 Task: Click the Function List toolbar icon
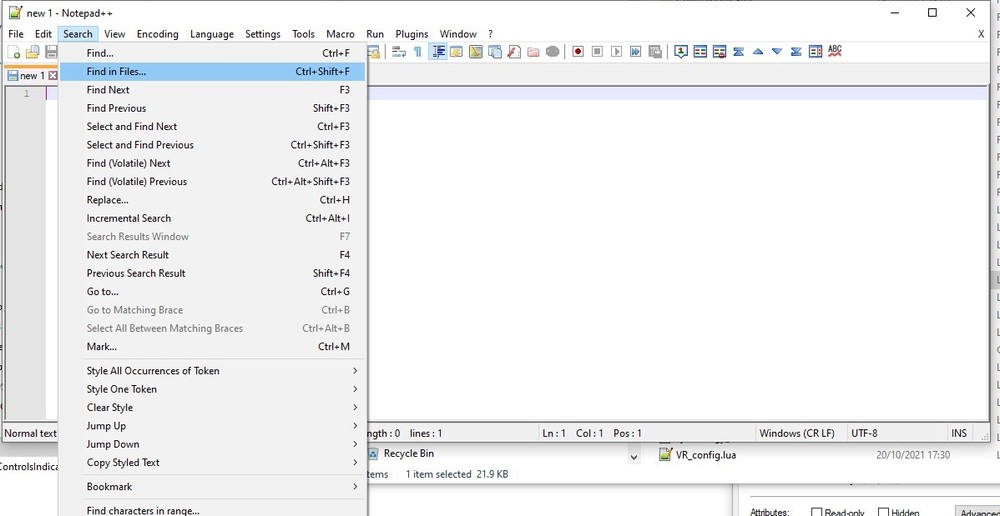[x=514, y=52]
